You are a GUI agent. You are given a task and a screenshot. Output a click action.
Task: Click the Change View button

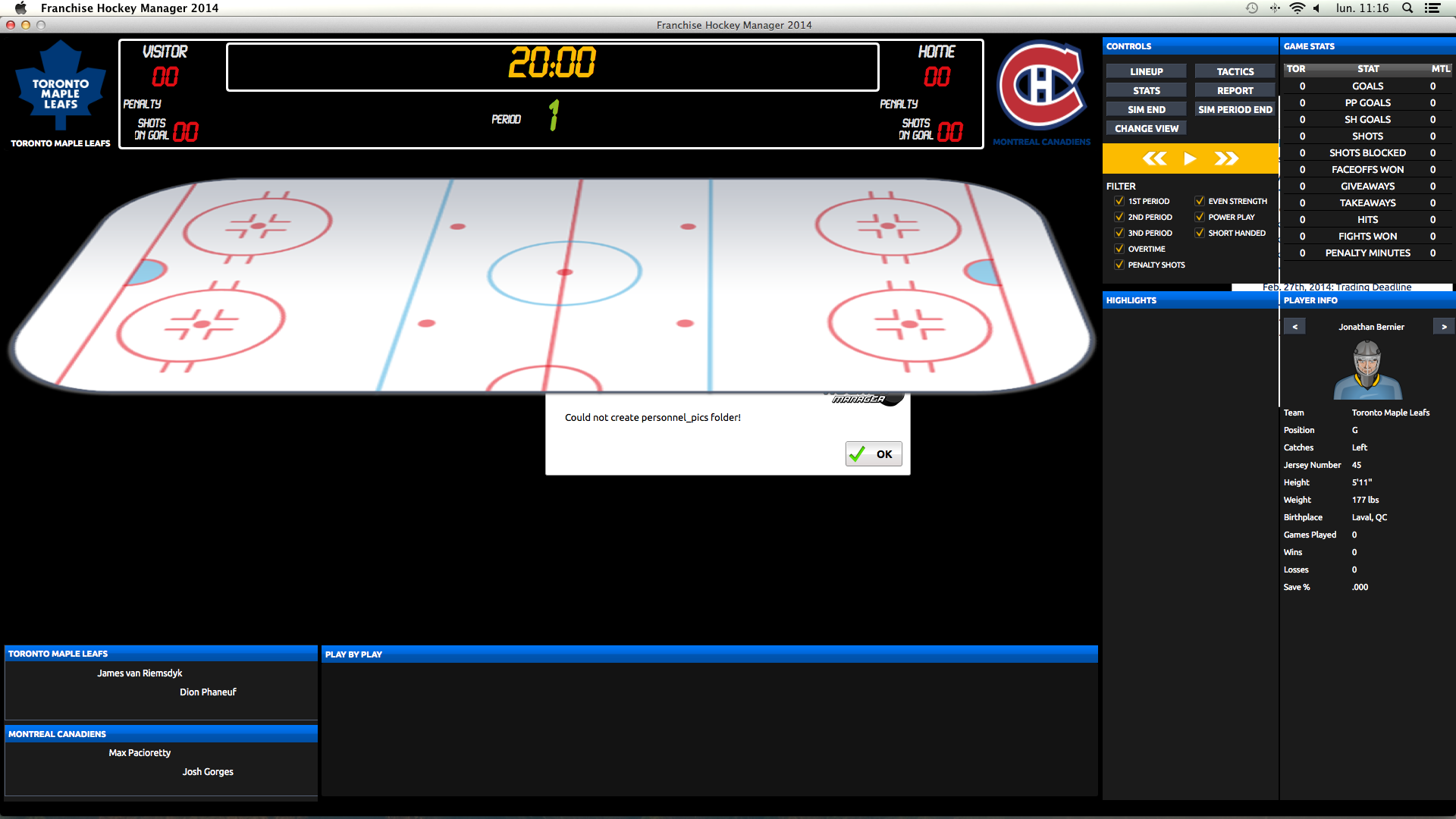pyautogui.click(x=1146, y=128)
